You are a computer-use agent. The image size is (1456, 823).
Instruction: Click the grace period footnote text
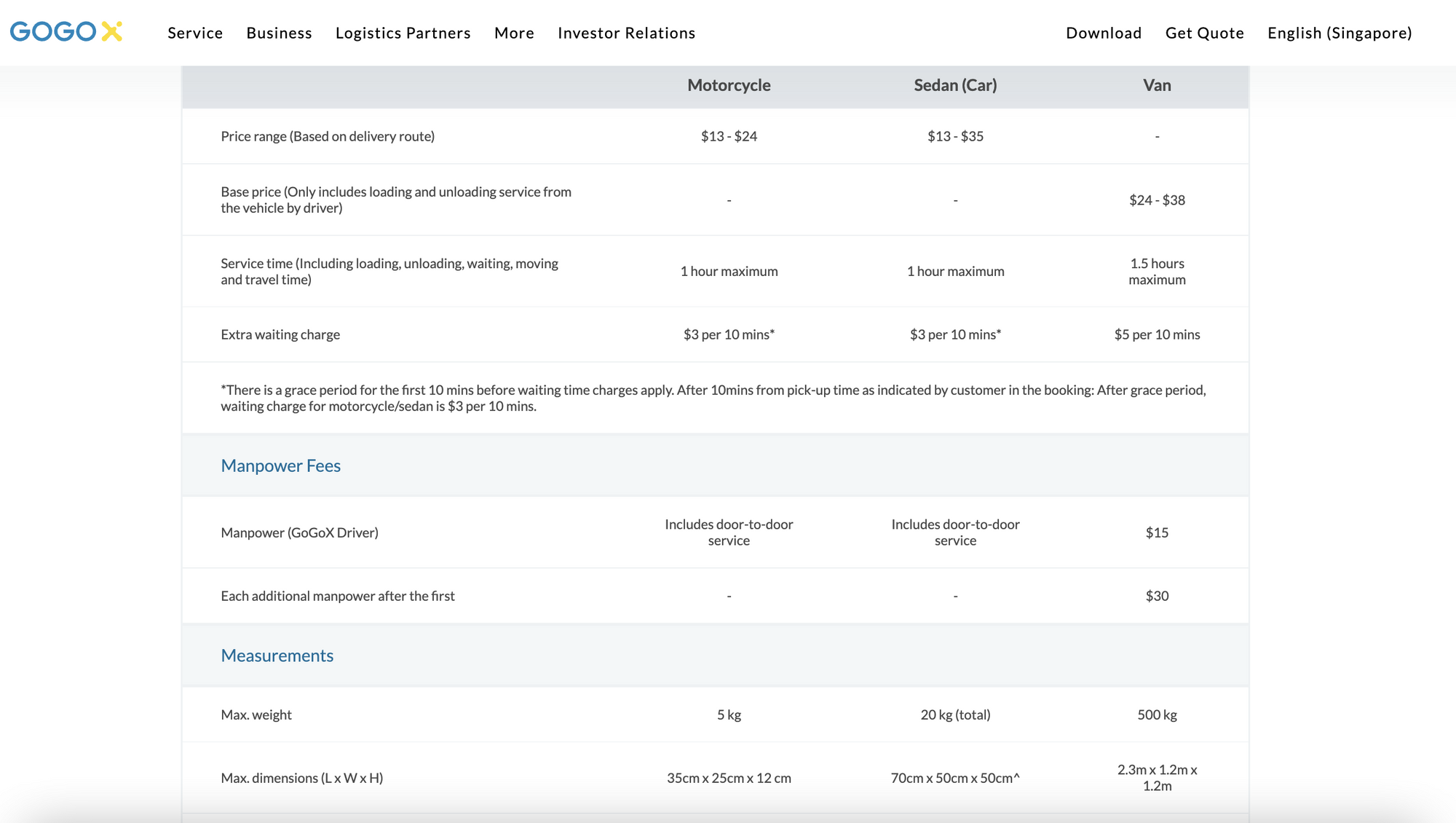click(713, 398)
